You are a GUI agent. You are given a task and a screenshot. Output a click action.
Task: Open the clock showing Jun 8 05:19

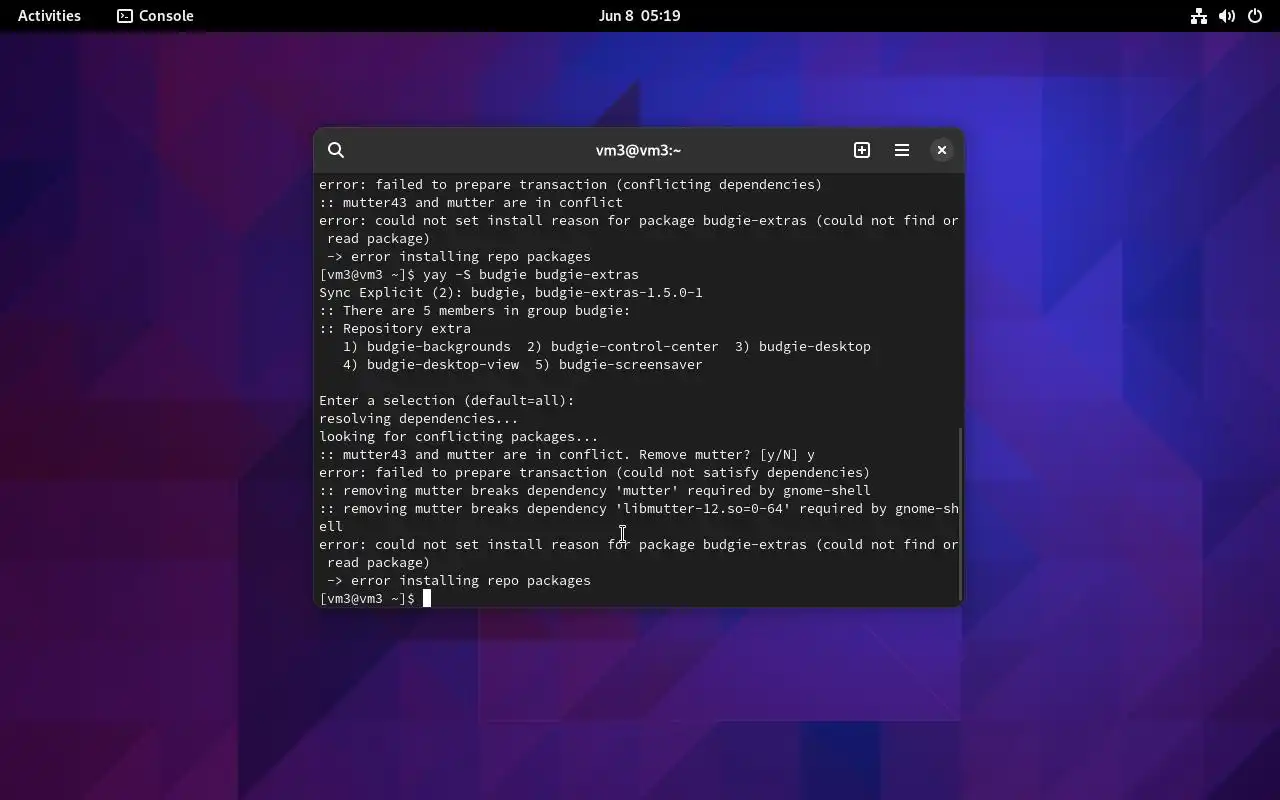coord(640,16)
